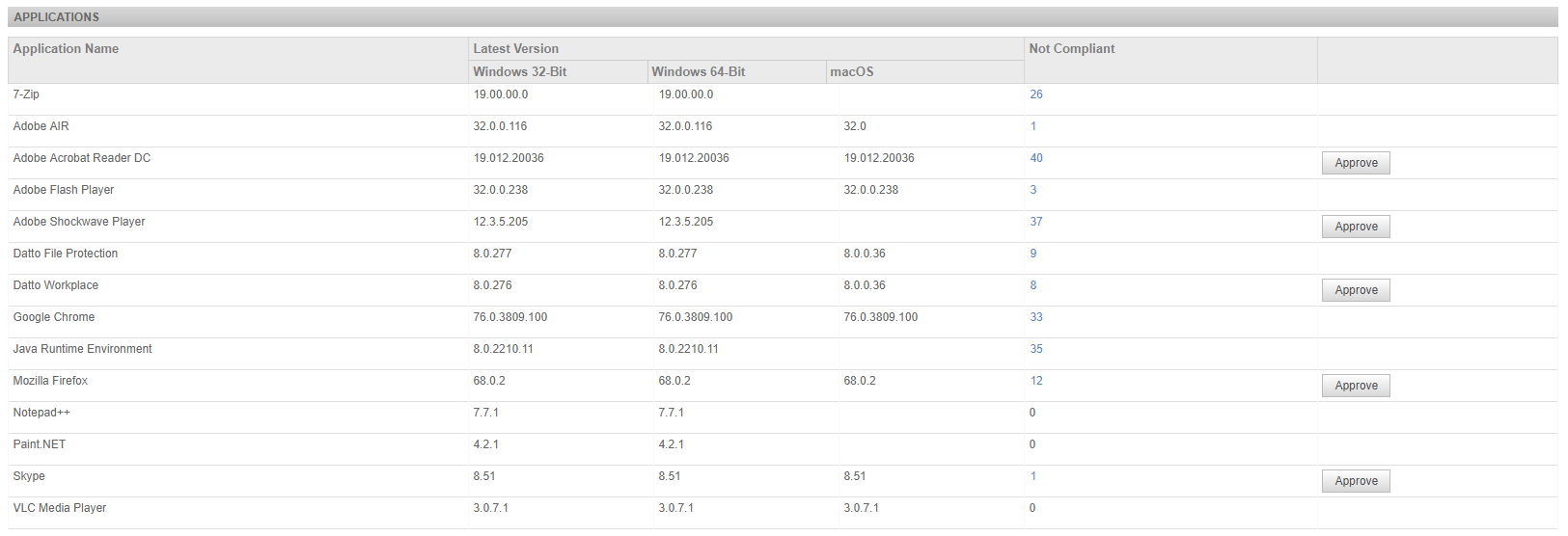Open Skype not compliant count

pyautogui.click(x=1033, y=476)
